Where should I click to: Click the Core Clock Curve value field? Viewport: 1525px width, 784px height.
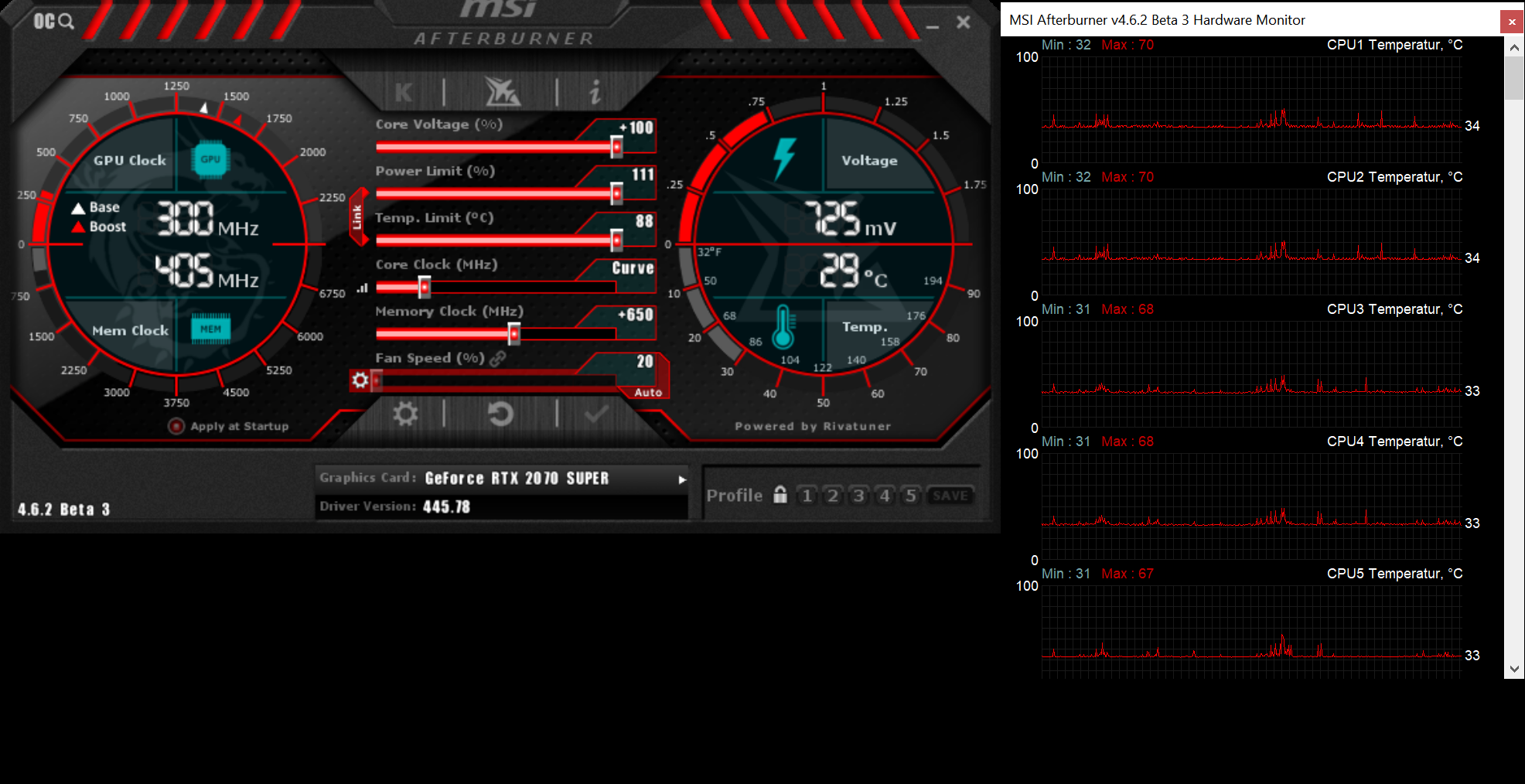633,268
